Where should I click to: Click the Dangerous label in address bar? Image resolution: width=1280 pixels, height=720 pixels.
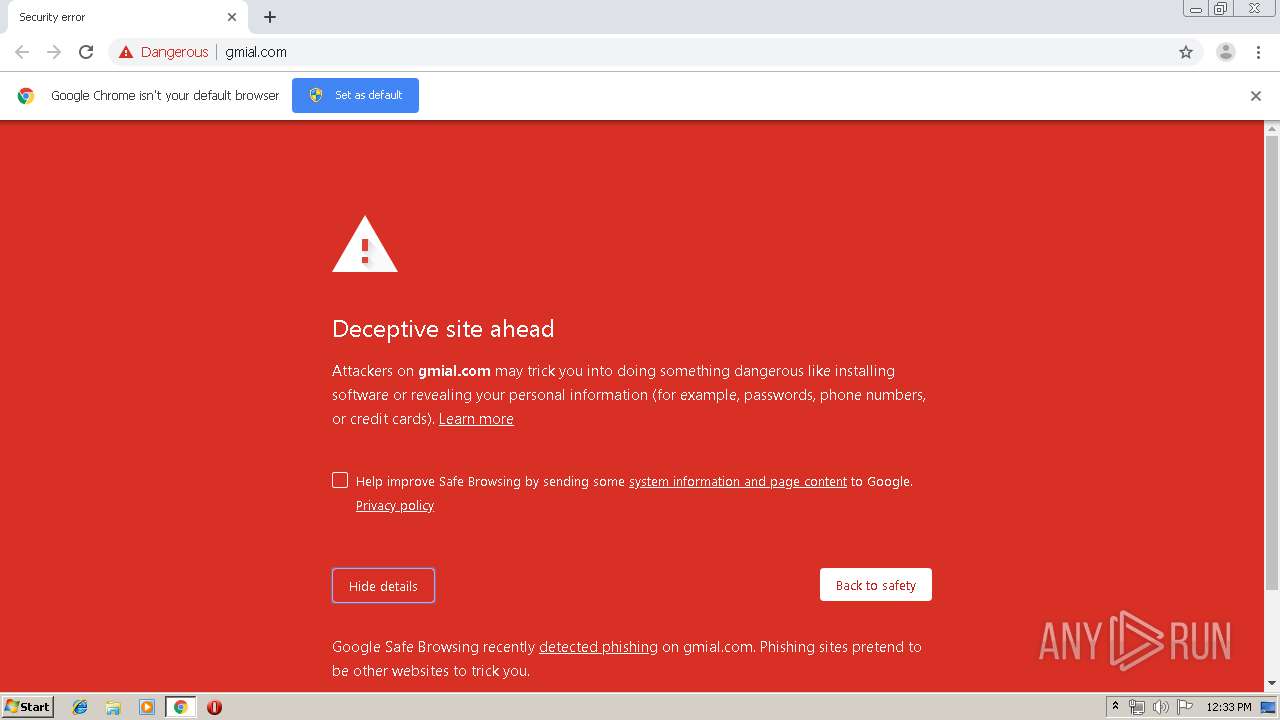[x=175, y=52]
